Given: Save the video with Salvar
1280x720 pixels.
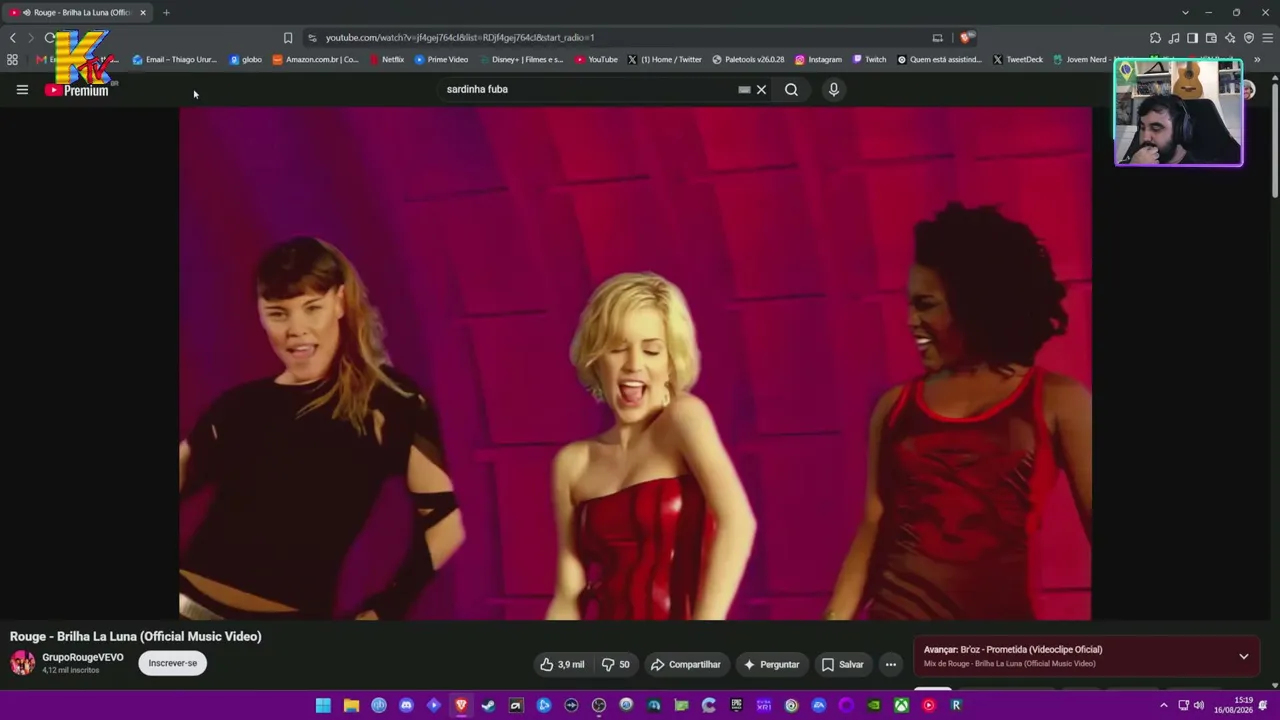Looking at the screenshot, I should [842, 664].
